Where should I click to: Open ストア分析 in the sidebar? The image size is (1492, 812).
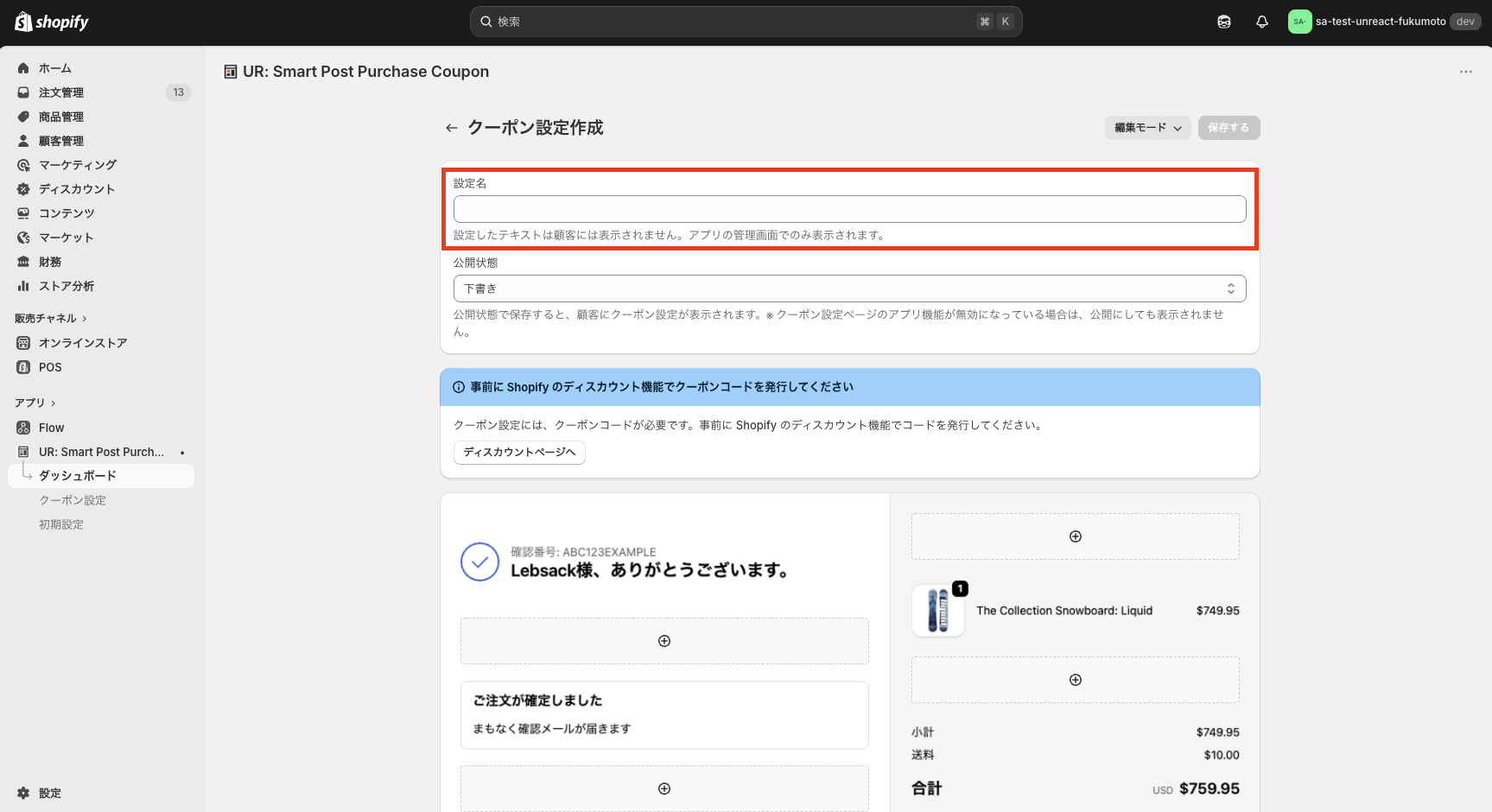coord(67,286)
